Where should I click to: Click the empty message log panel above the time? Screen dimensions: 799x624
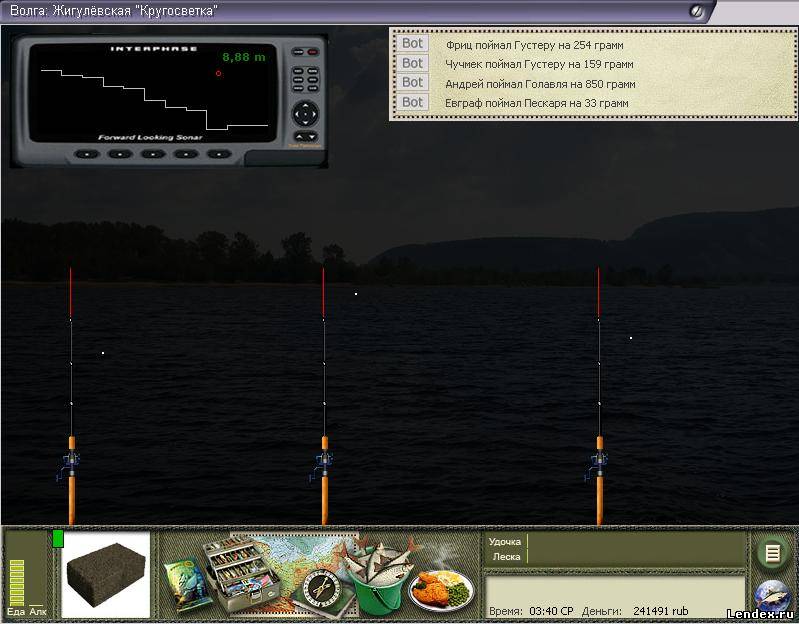pos(614,590)
